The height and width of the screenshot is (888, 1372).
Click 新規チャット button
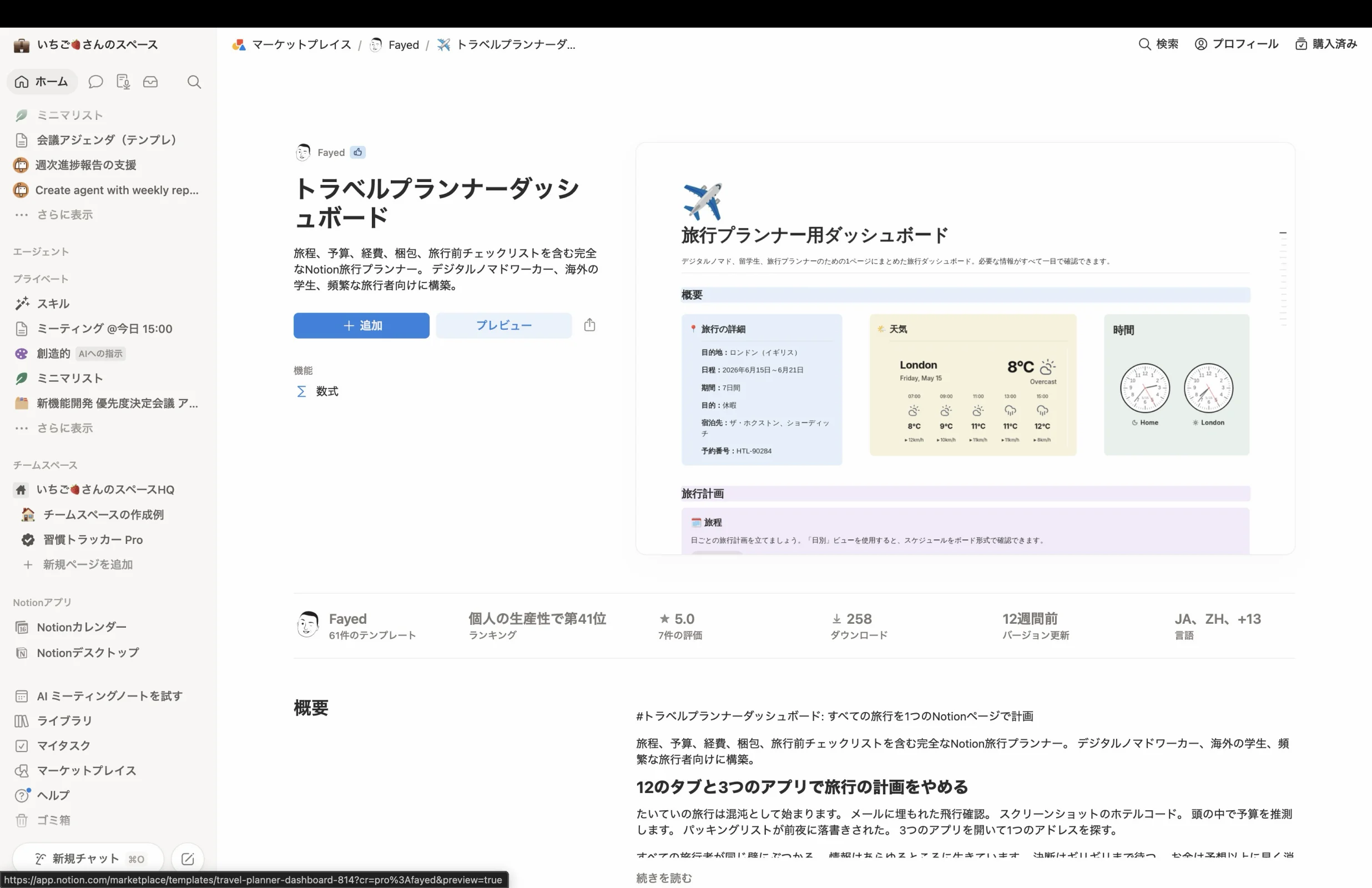(88, 859)
